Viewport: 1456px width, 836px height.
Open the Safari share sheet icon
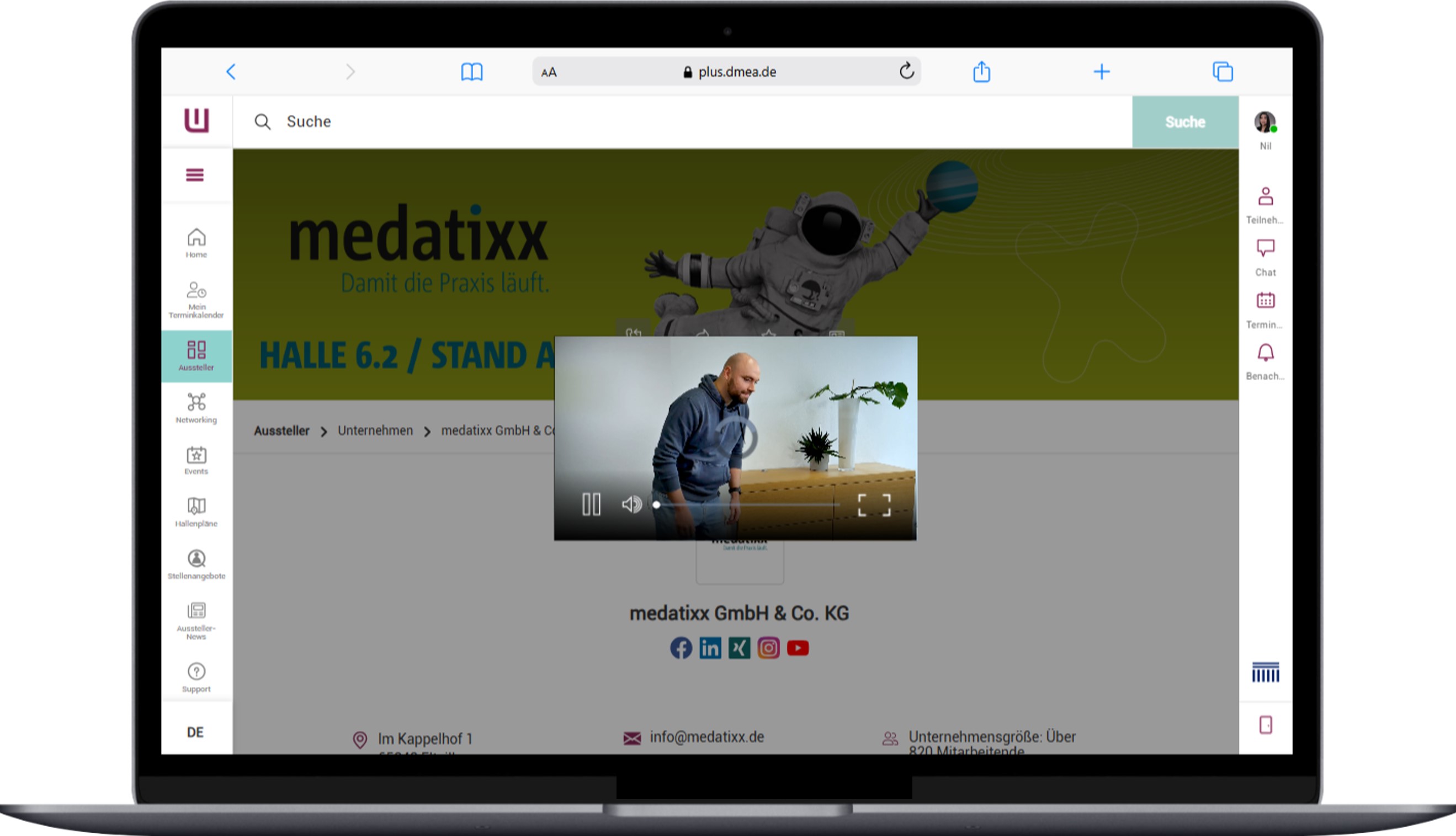click(982, 72)
